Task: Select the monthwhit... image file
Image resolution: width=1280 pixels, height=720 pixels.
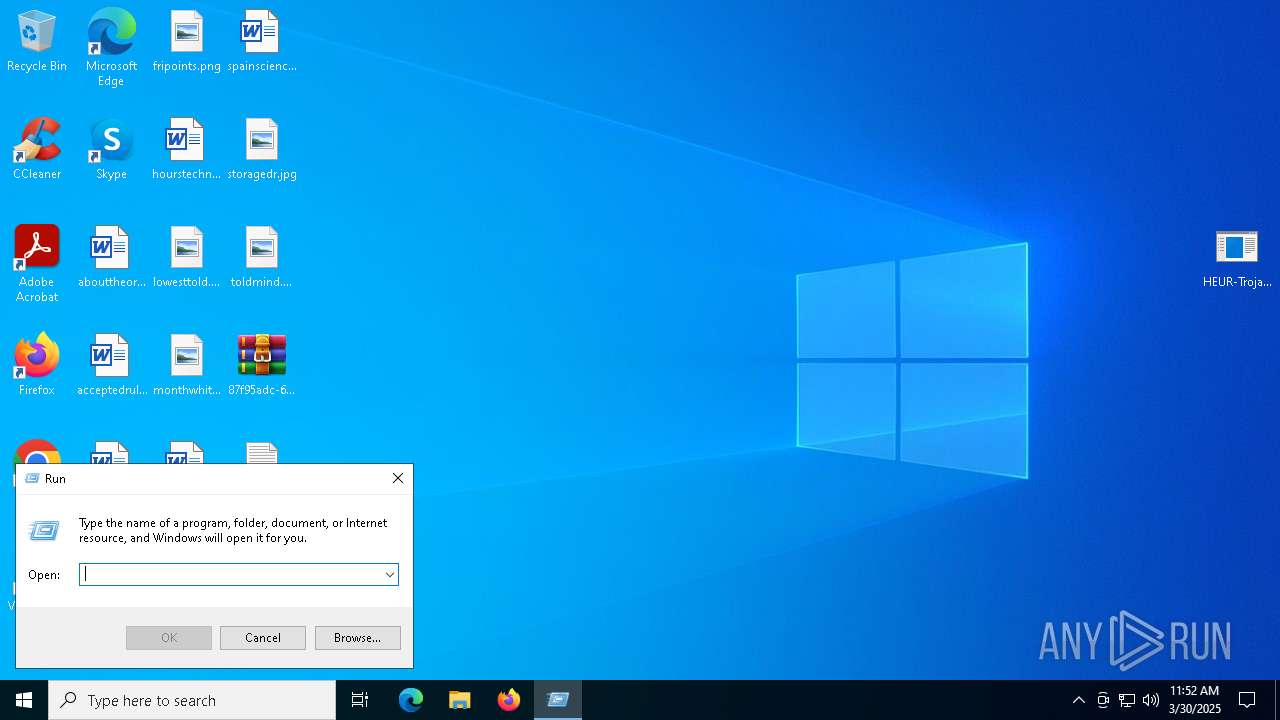Action: (187, 366)
